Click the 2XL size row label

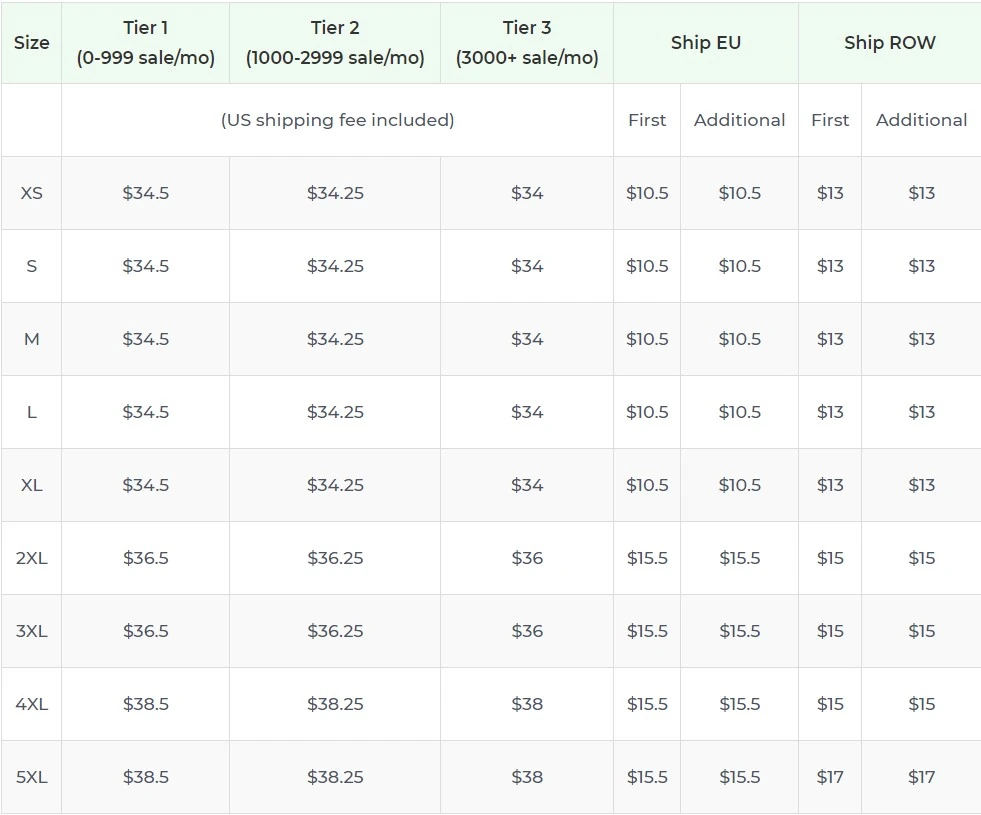[31, 558]
